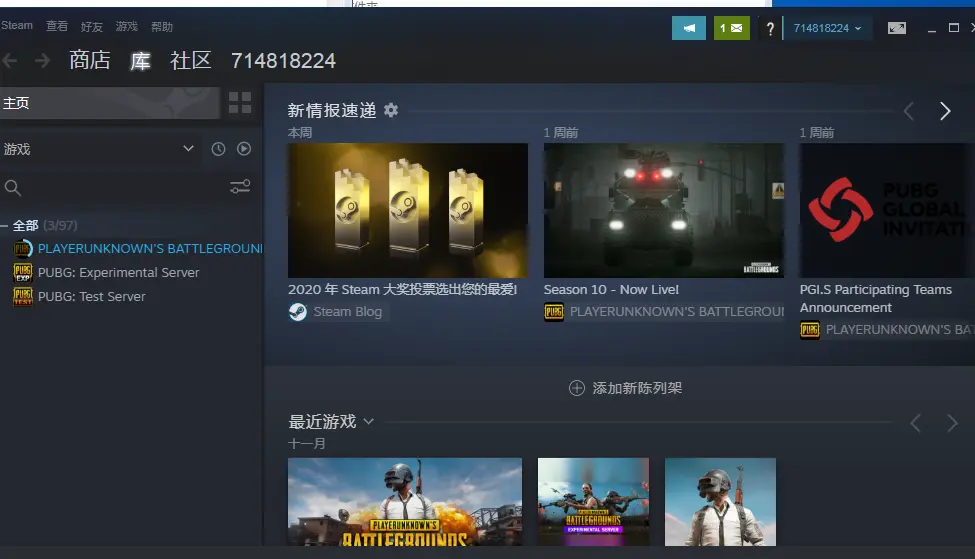Show ready-to-play games only icon
Screen dimensions: 975x559
click(244, 149)
